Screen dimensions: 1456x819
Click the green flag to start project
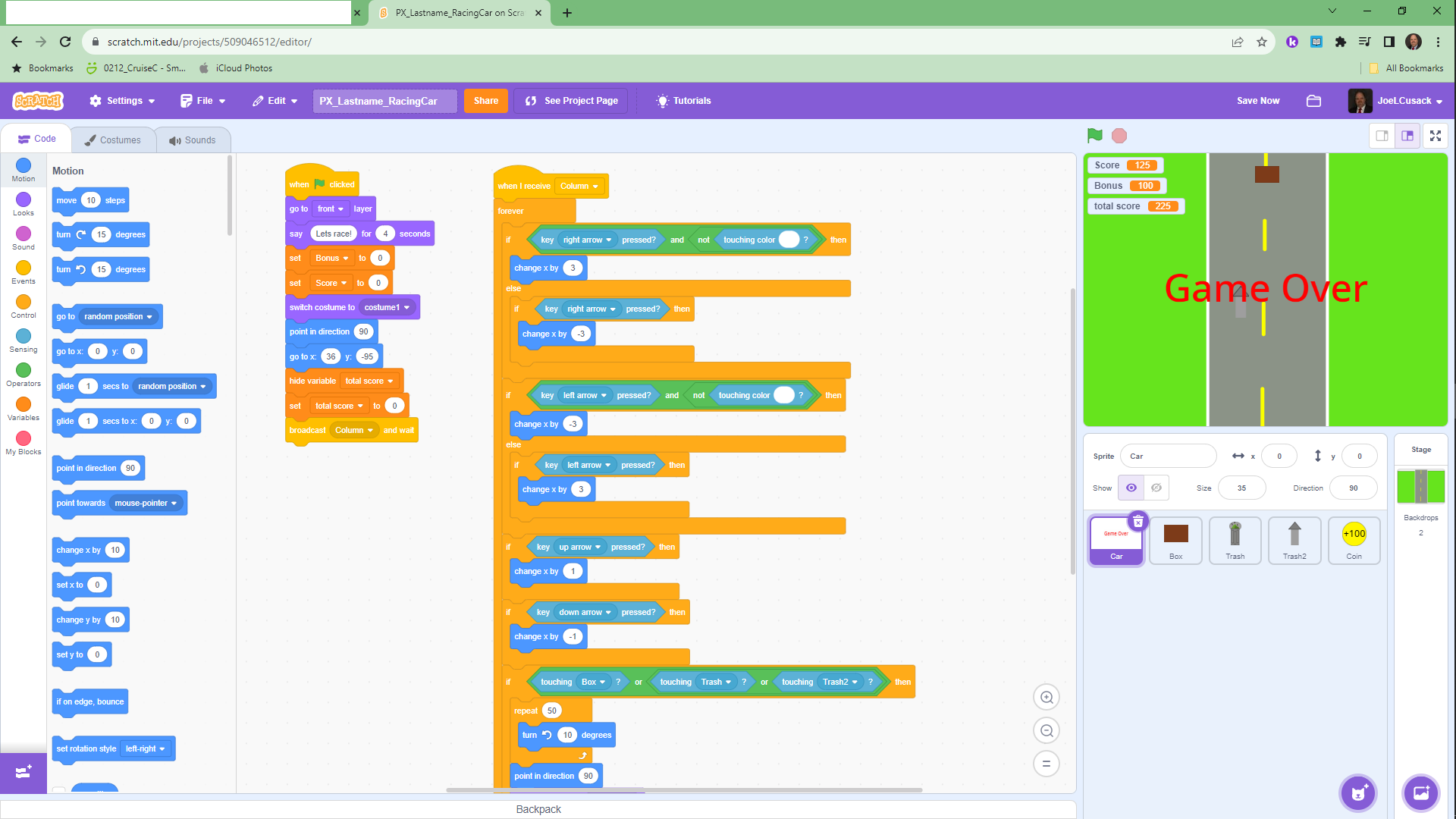pyautogui.click(x=1094, y=136)
